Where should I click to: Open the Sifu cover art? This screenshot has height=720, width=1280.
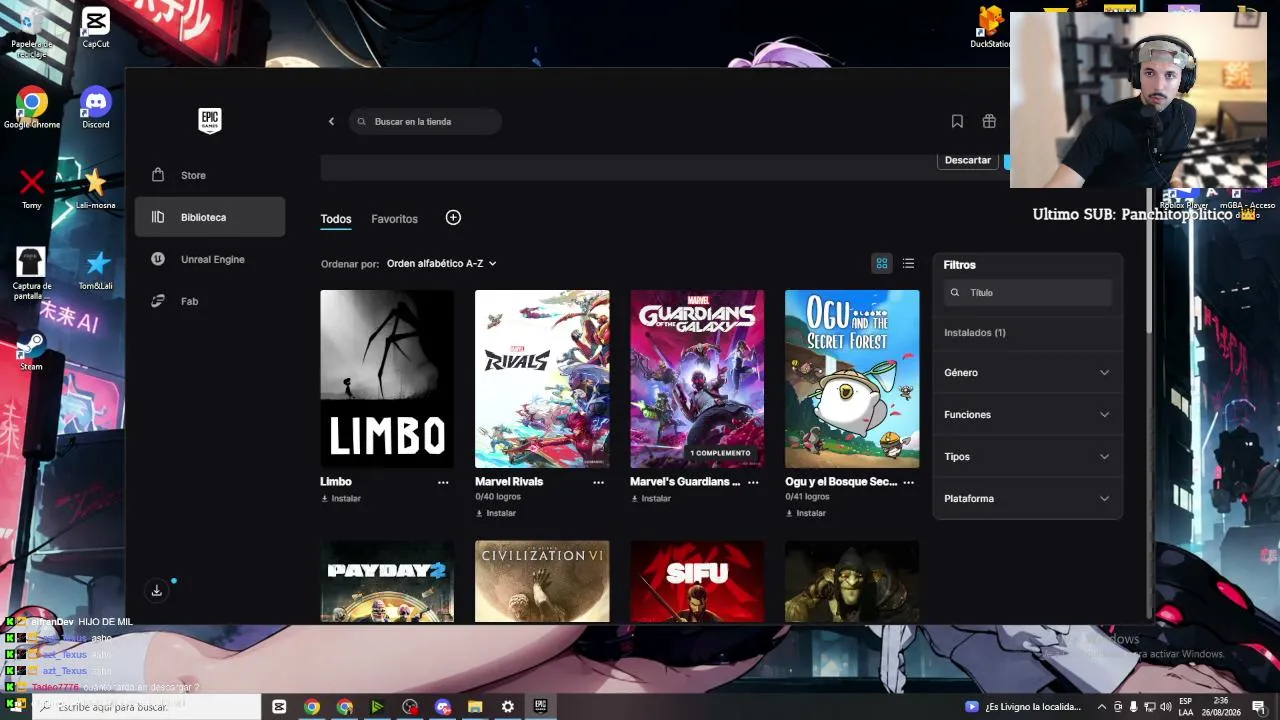point(697,581)
